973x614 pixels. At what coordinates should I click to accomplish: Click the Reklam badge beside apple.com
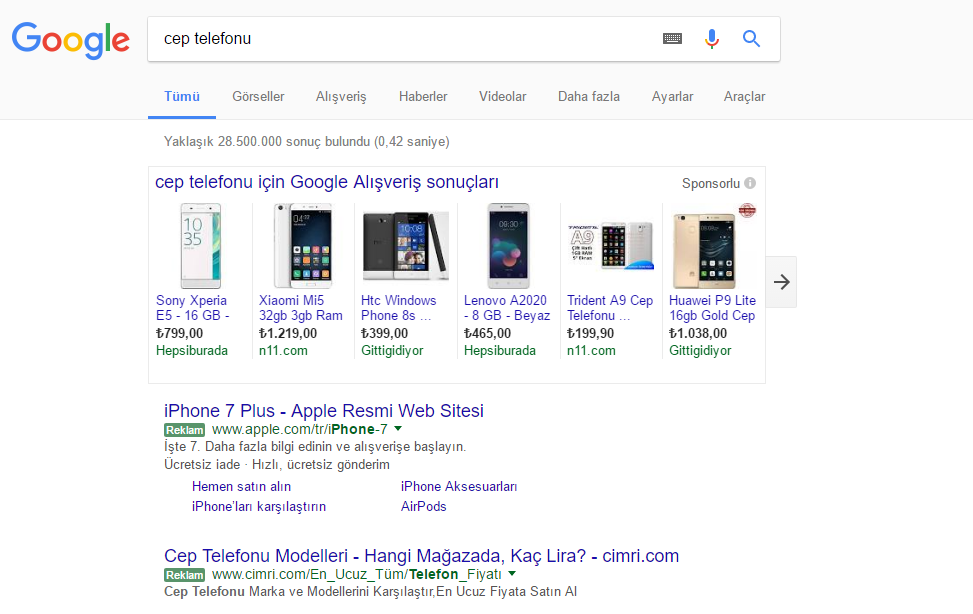184,430
